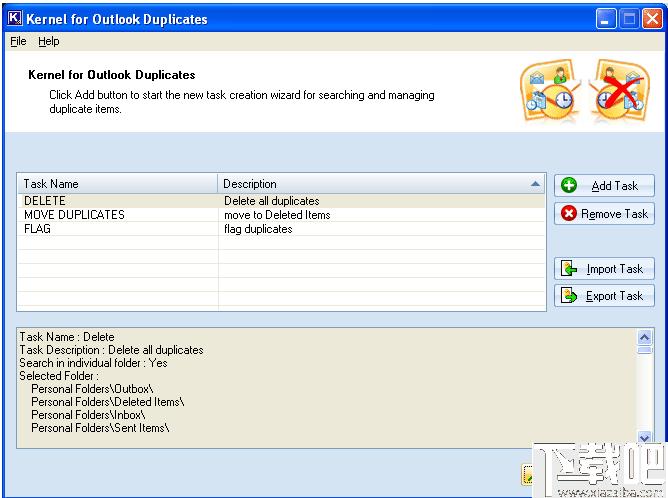Click 'Personal Folders\Outbox\' line in details
This screenshot has width=668, height=498.
tap(92, 389)
